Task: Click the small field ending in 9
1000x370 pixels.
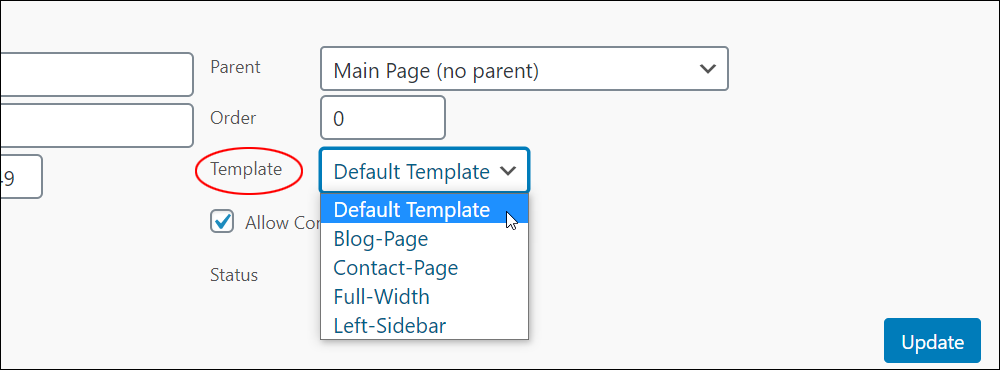Action: tap(21, 177)
